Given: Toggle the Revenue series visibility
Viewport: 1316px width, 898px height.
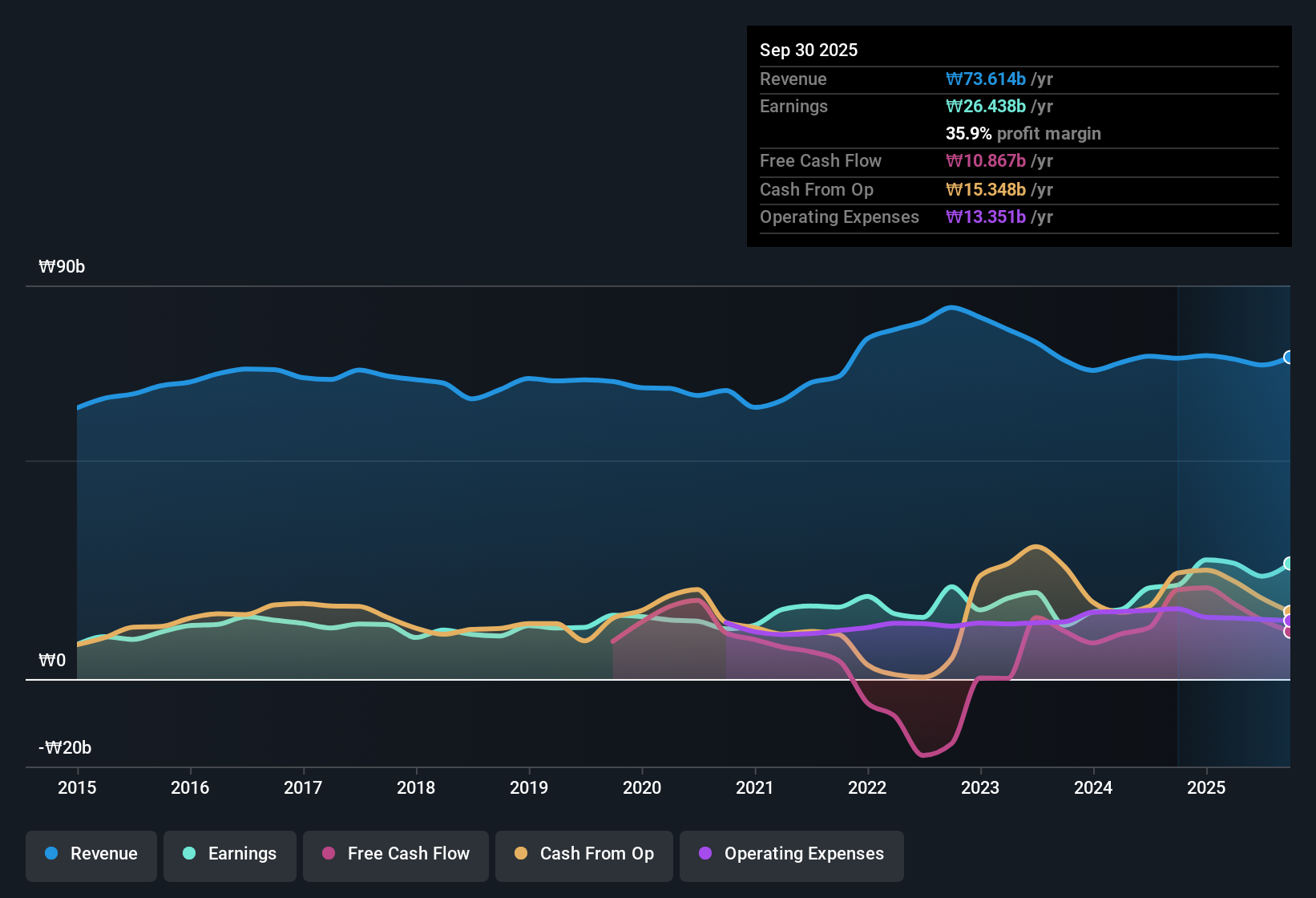Looking at the screenshot, I should 91,855.
